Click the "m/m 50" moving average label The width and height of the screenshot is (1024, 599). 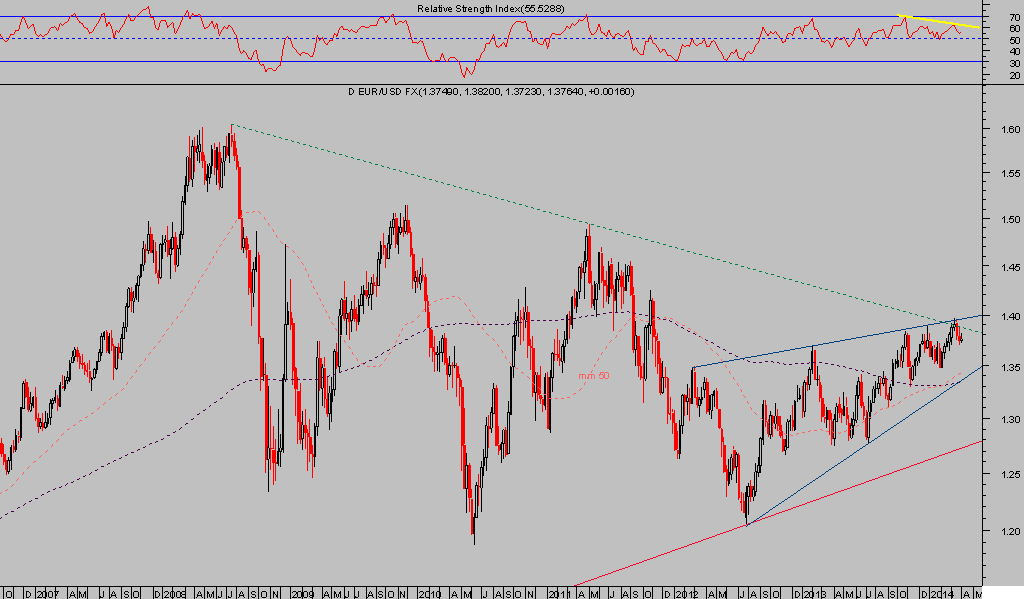pyautogui.click(x=594, y=375)
